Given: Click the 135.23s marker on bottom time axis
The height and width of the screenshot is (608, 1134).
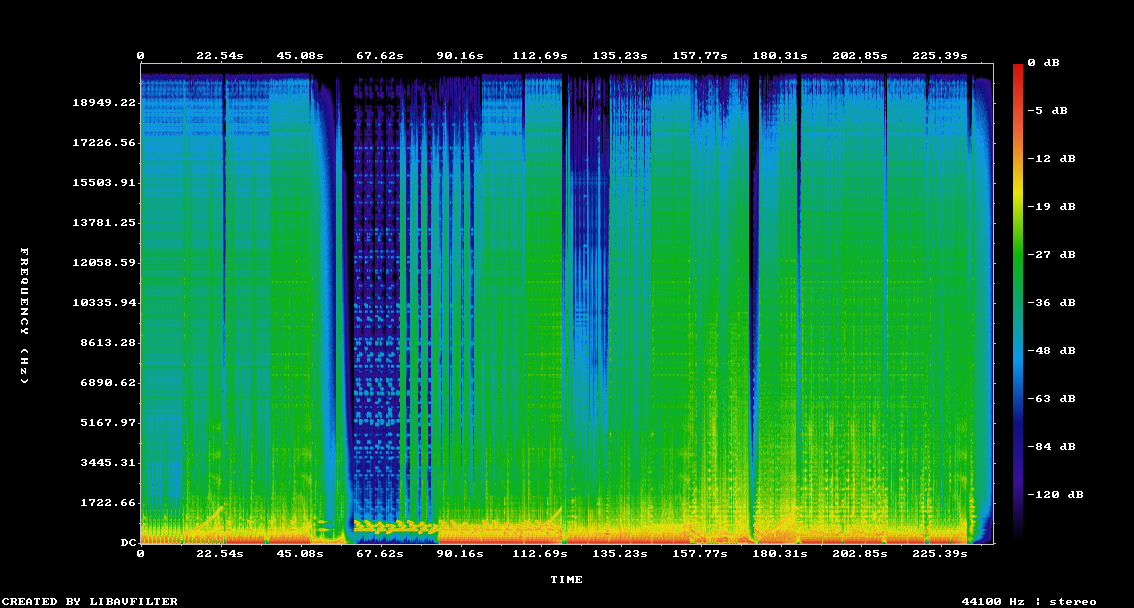Looking at the screenshot, I should click(620, 553).
